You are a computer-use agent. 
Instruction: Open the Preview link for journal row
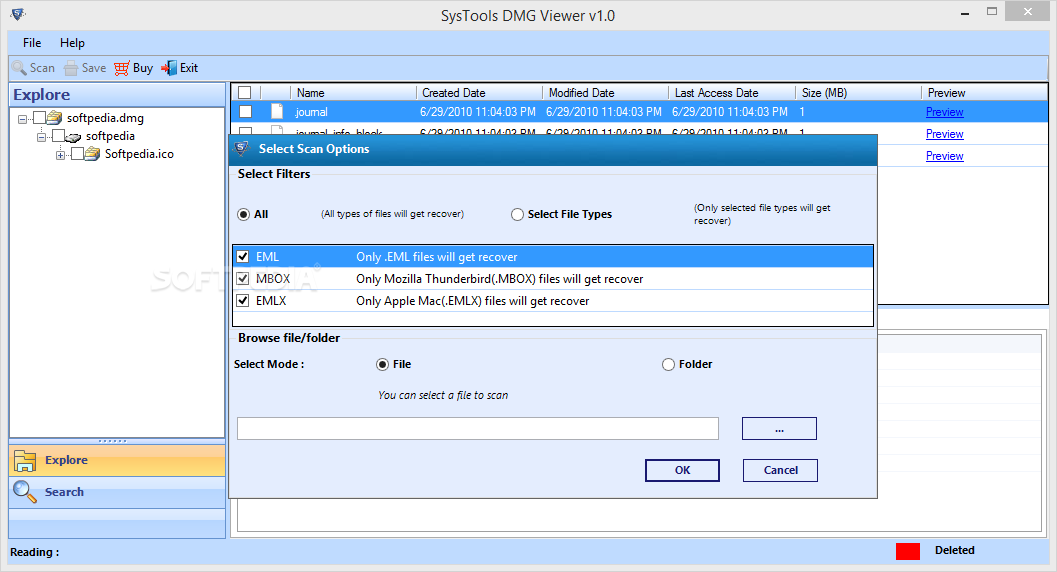point(944,112)
